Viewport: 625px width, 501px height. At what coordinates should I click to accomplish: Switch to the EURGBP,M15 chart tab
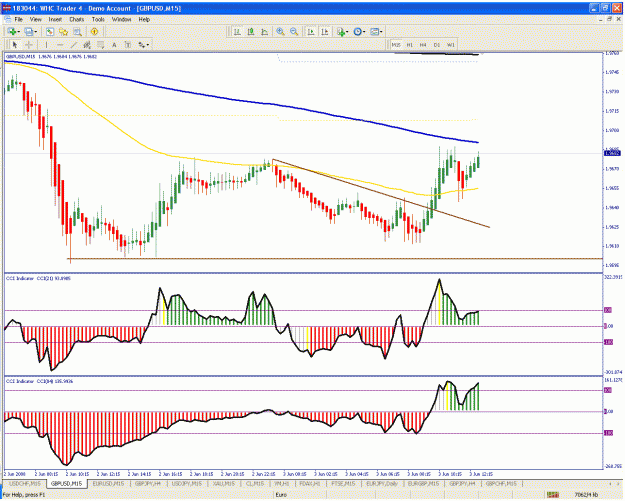(x=423, y=484)
